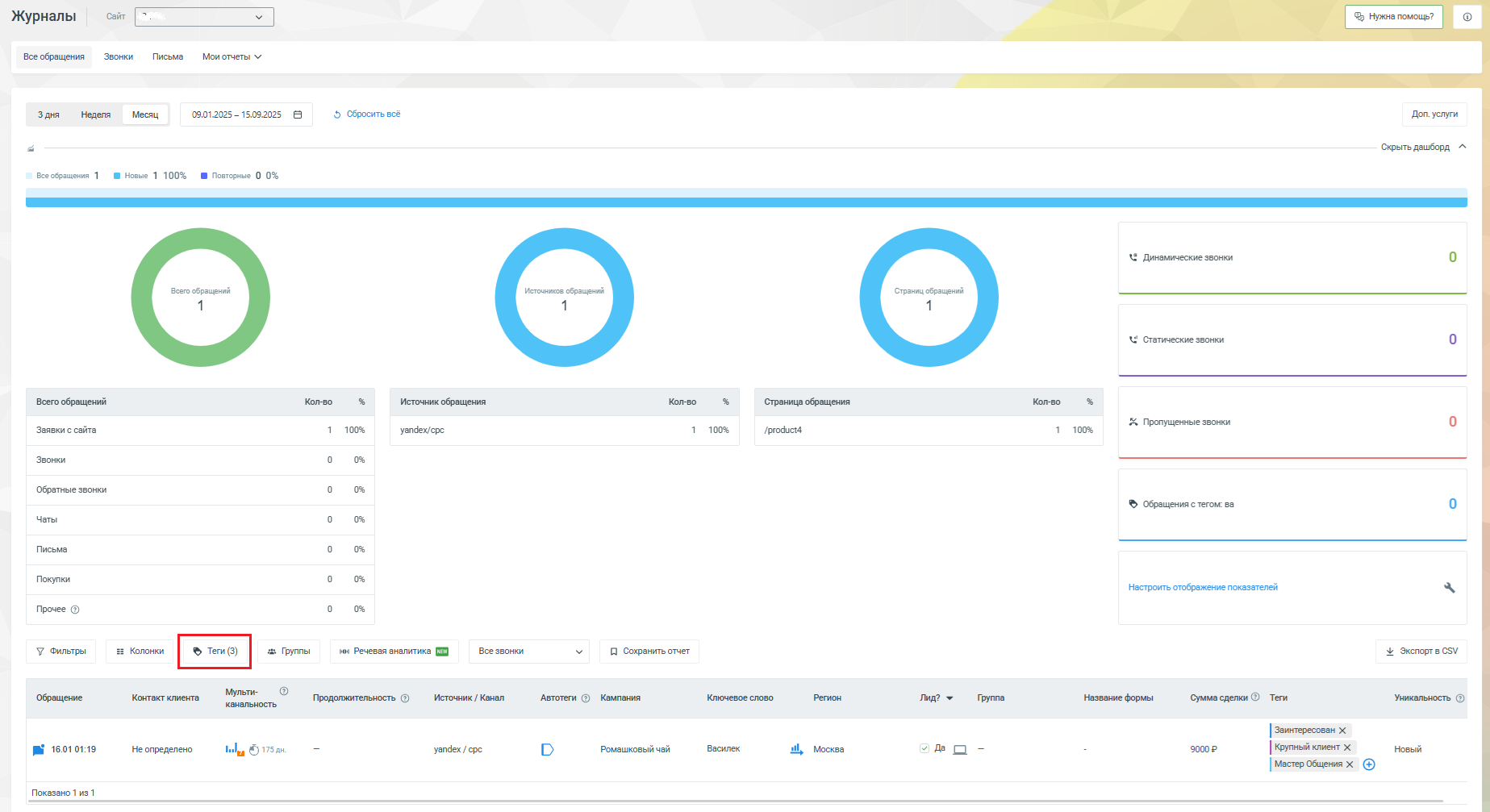Image resolution: width=1490 pixels, height=812 pixels.
Task: Open the Все звонки dropdown
Action: [x=529, y=652]
